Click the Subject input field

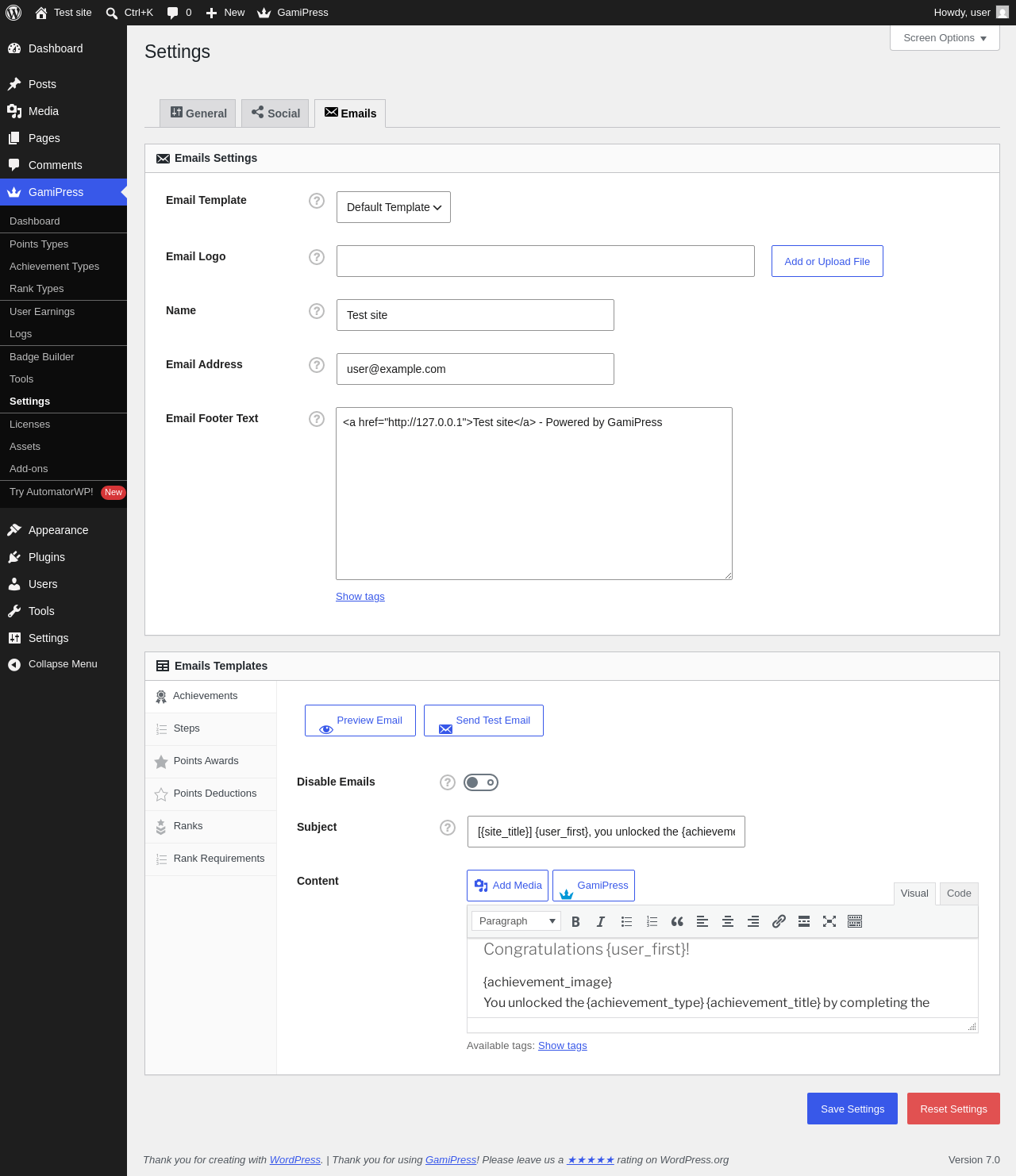pyautogui.click(x=606, y=832)
